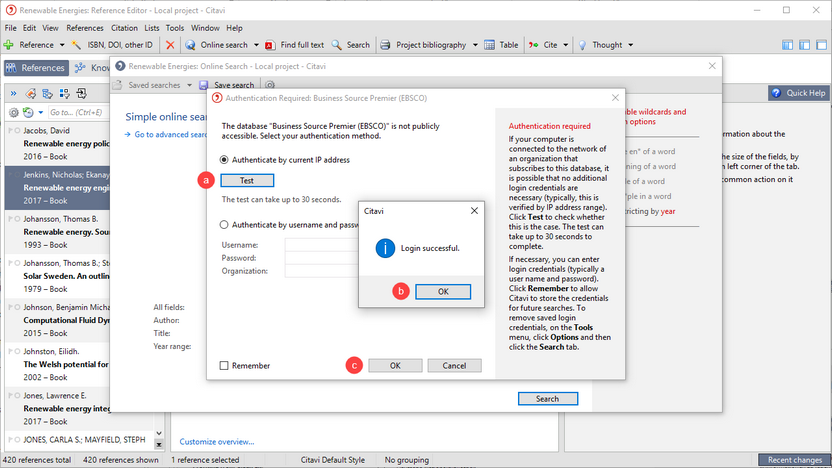
Task: Click the green plus Reference icon
Action: coord(8,45)
